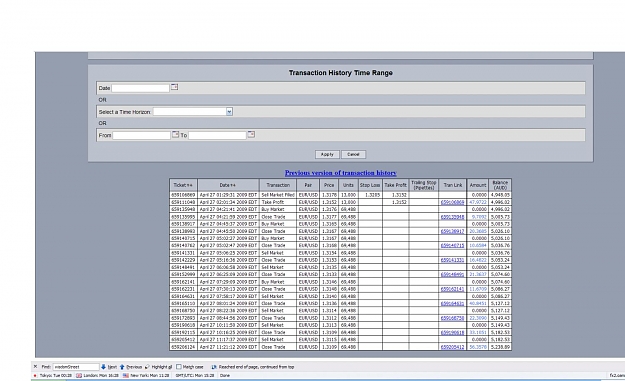Sort the table by the Date column arrows
This screenshot has height=381, width=625.
[x=232, y=185]
